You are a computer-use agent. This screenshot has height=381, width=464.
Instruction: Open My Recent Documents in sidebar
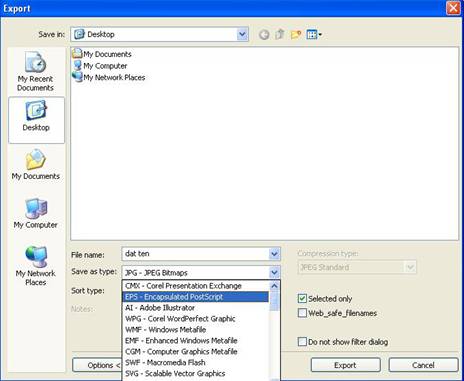(x=35, y=72)
